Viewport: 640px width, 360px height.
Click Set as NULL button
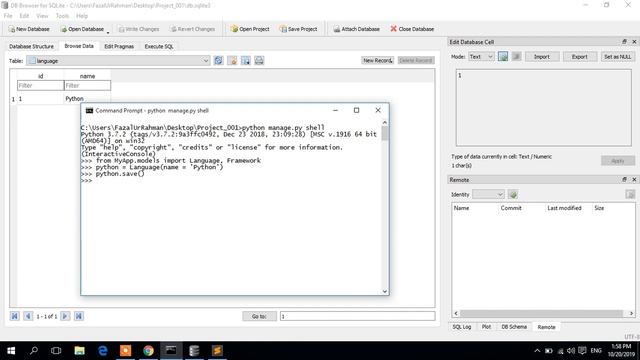[617, 57]
